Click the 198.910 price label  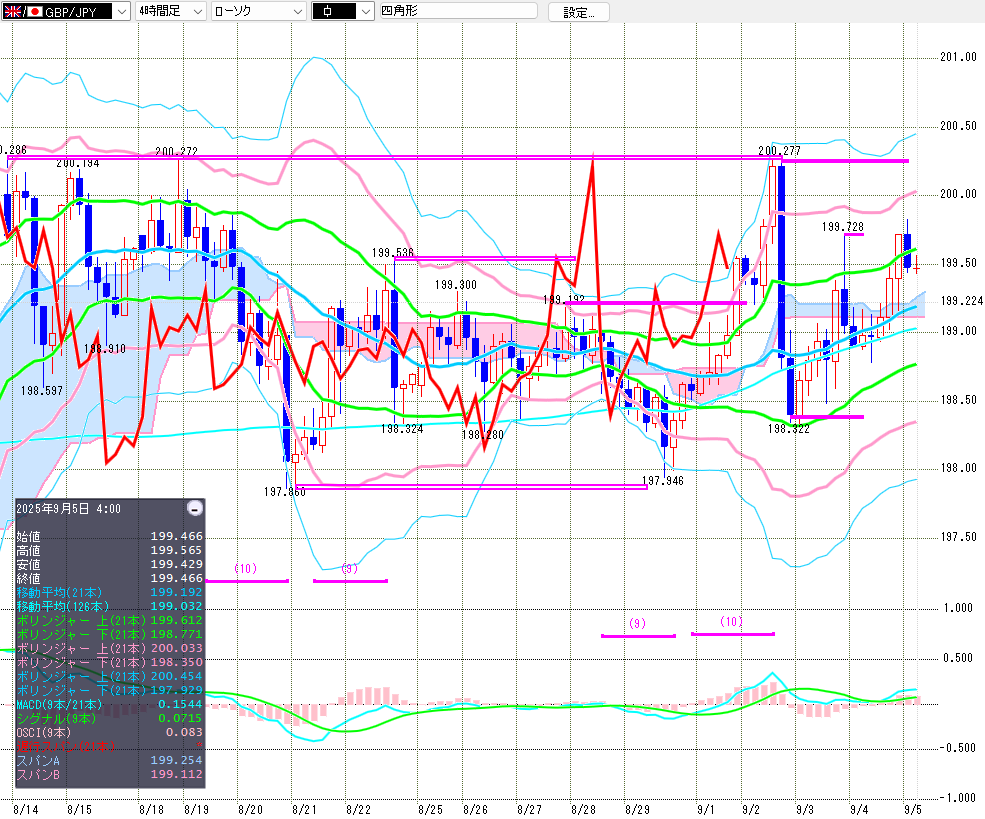click(x=105, y=349)
